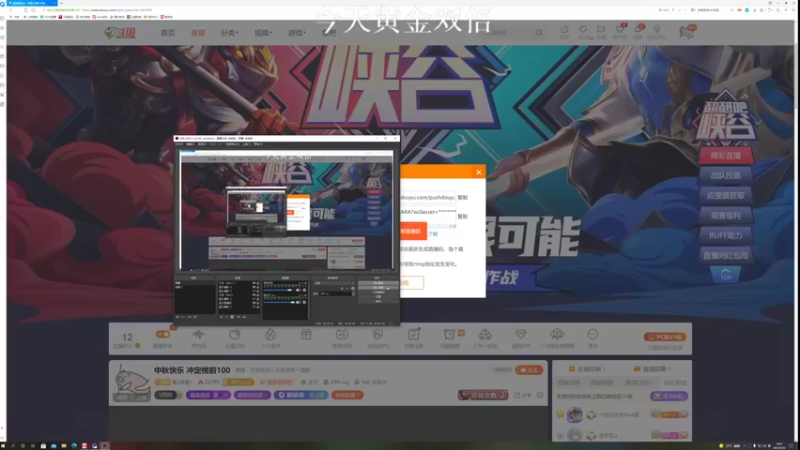Screen dimensions: 800x450
Task: Click the streamer catfish avatar thumbnail
Action: [132, 383]
